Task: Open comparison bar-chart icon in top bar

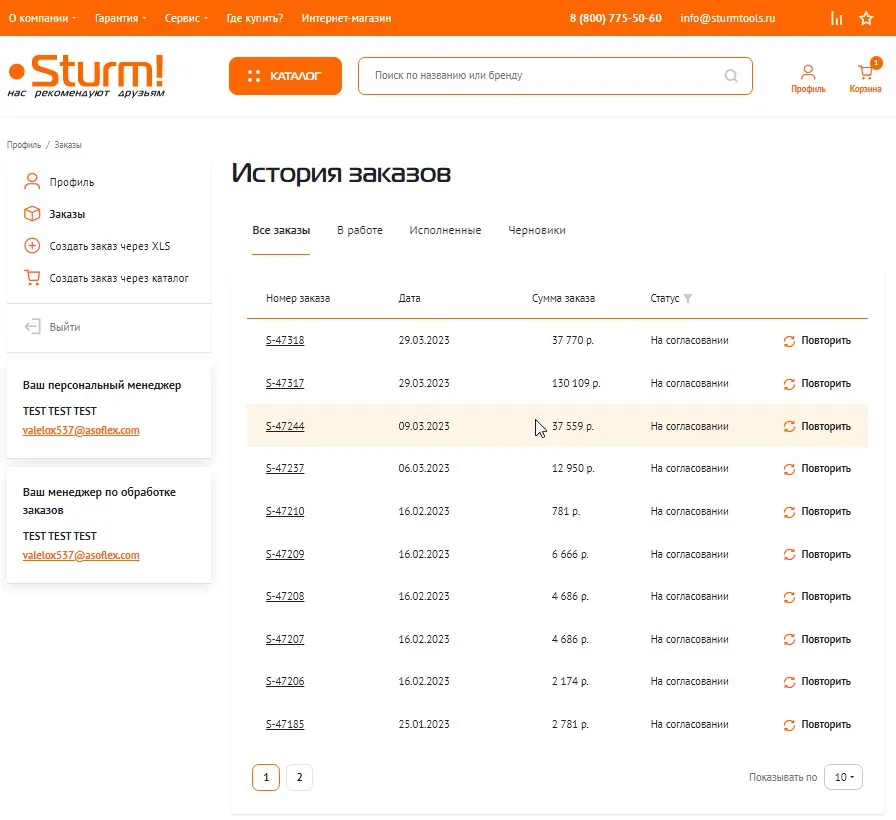Action: click(x=836, y=18)
